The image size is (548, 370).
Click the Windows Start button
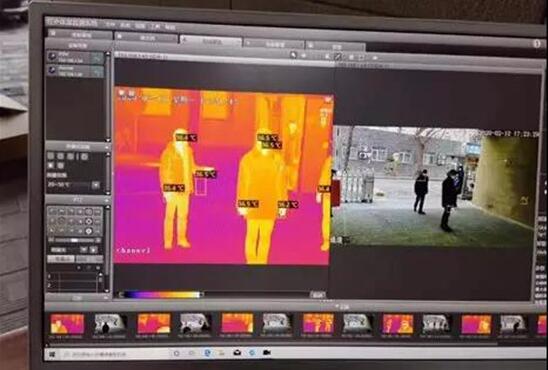pos(52,354)
